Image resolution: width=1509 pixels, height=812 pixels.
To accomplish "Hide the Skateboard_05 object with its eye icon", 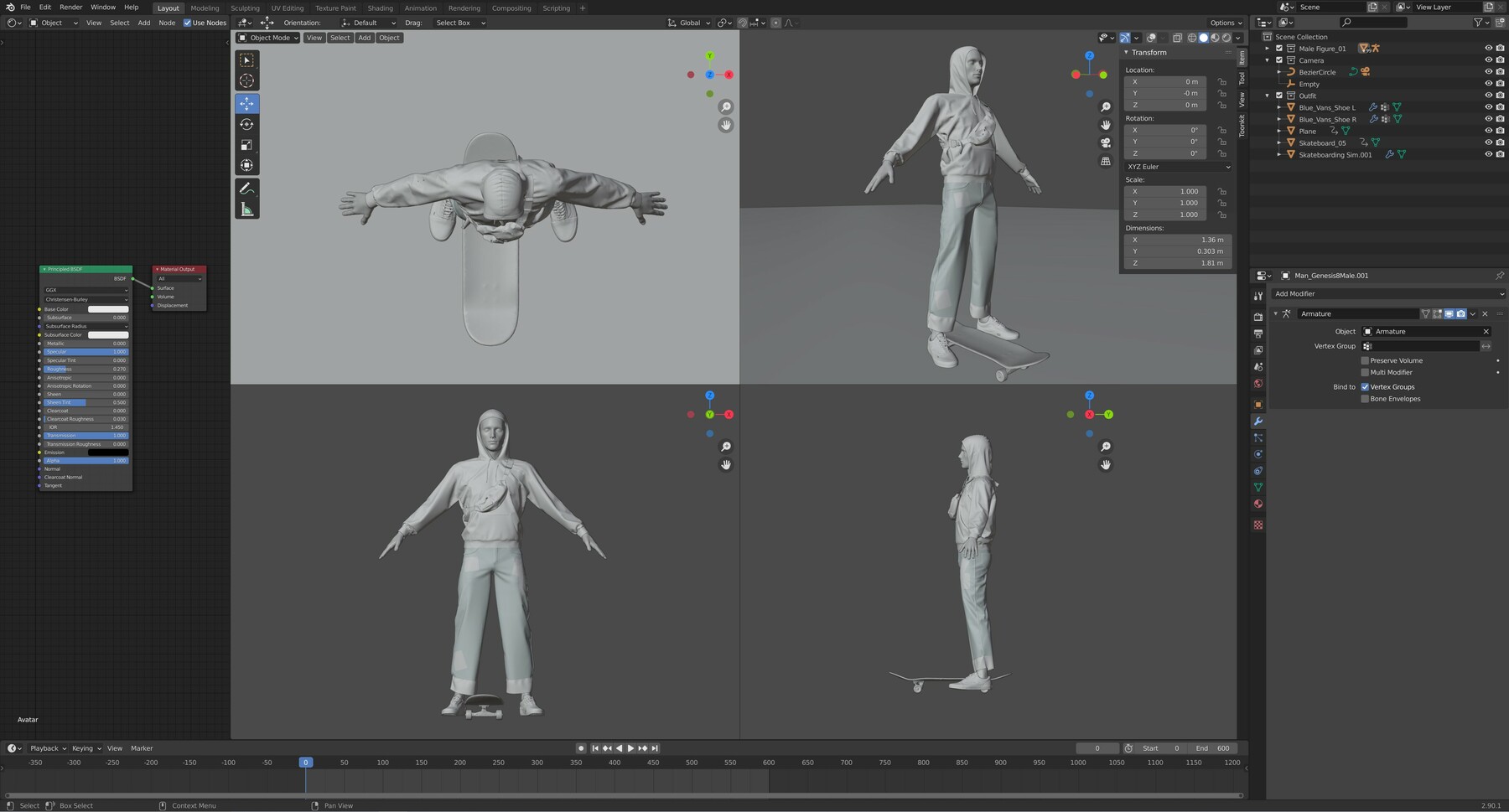I will click(x=1488, y=143).
